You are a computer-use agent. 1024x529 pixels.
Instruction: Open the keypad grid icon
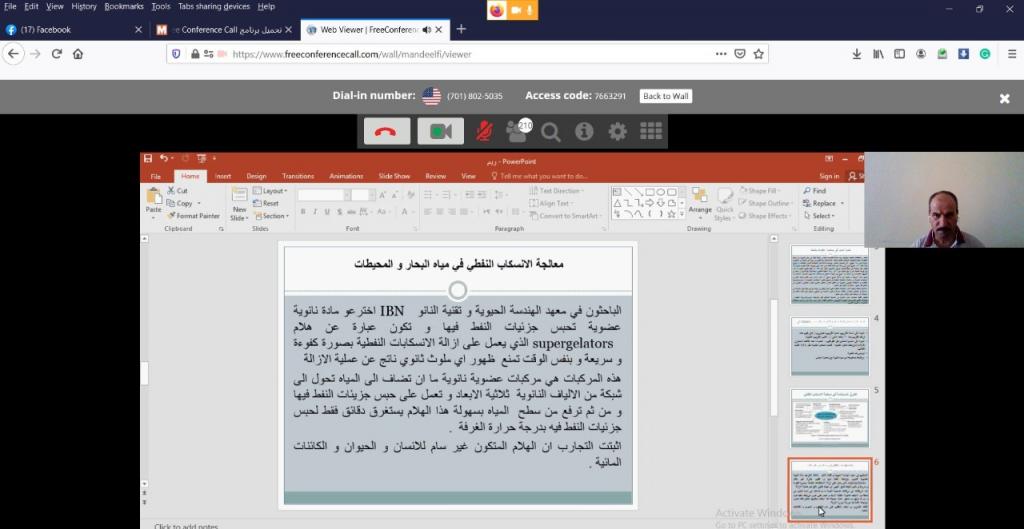click(651, 131)
